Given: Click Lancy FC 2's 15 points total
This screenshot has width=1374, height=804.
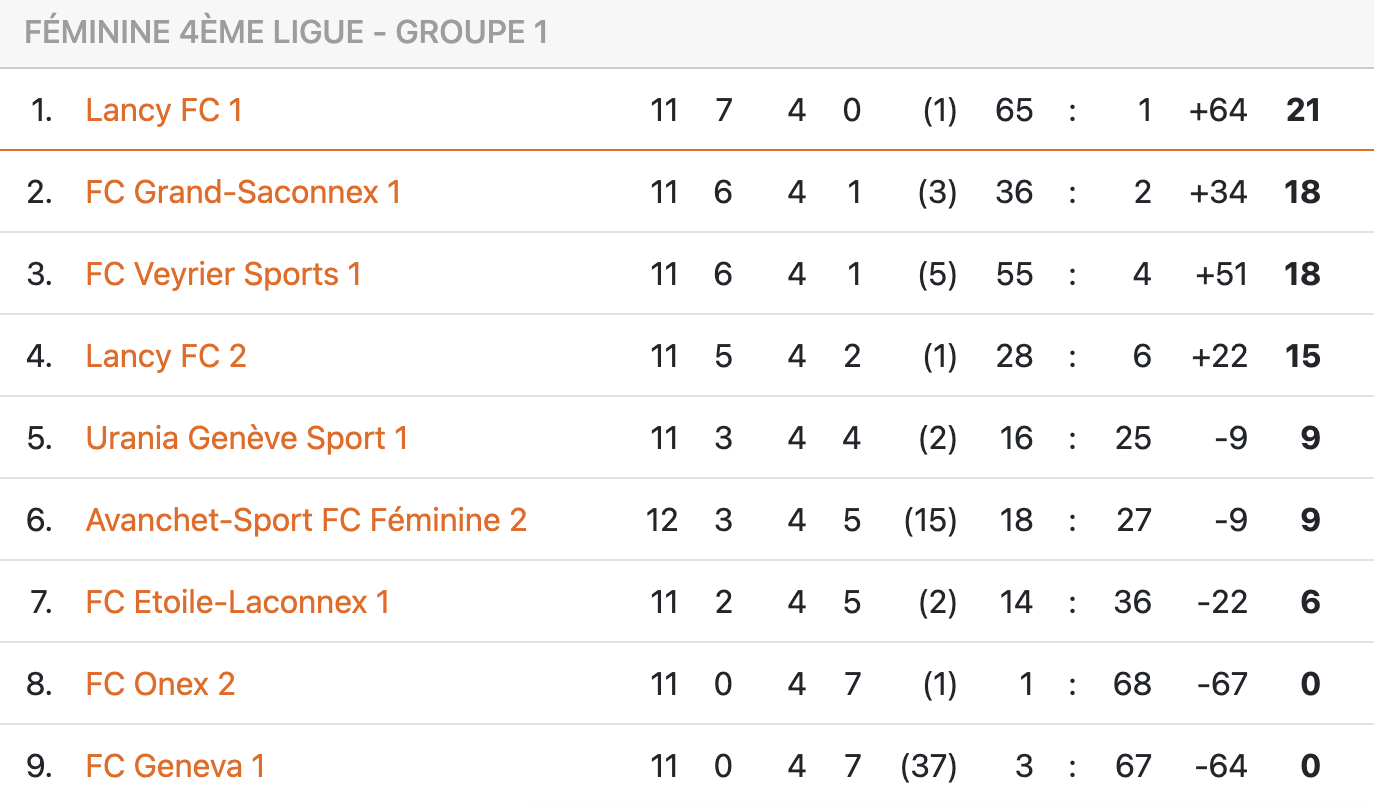Looking at the screenshot, I should 1303,356.
